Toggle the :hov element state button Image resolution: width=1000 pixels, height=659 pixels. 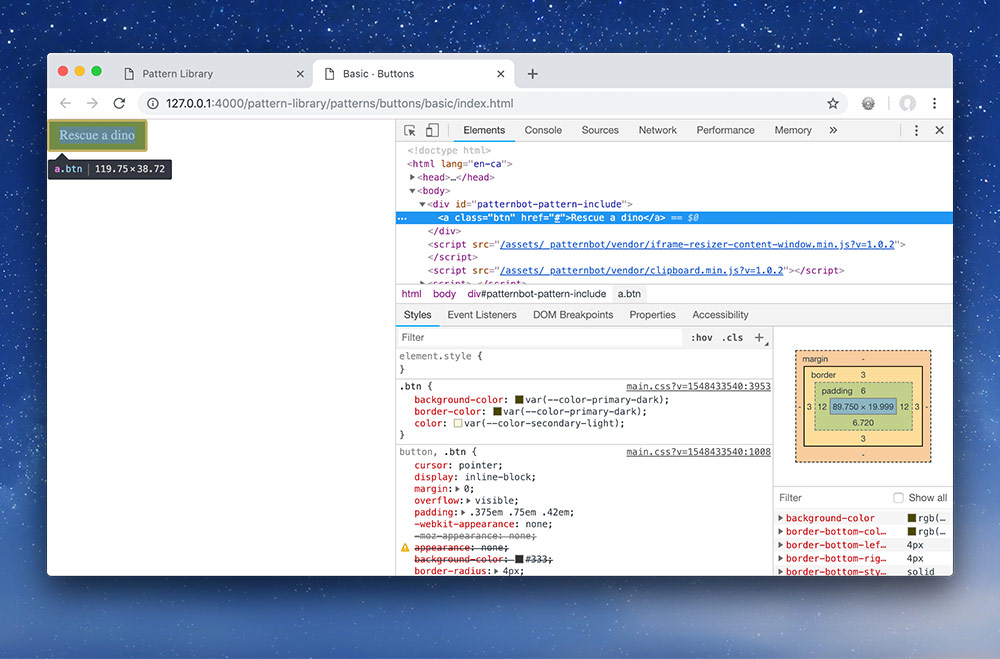702,337
